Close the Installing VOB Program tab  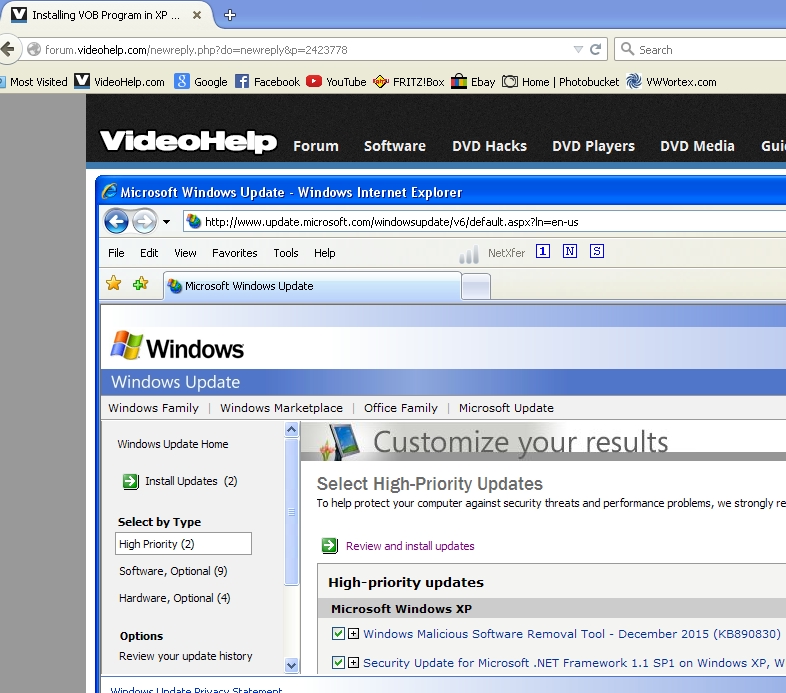(x=197, y=15)
